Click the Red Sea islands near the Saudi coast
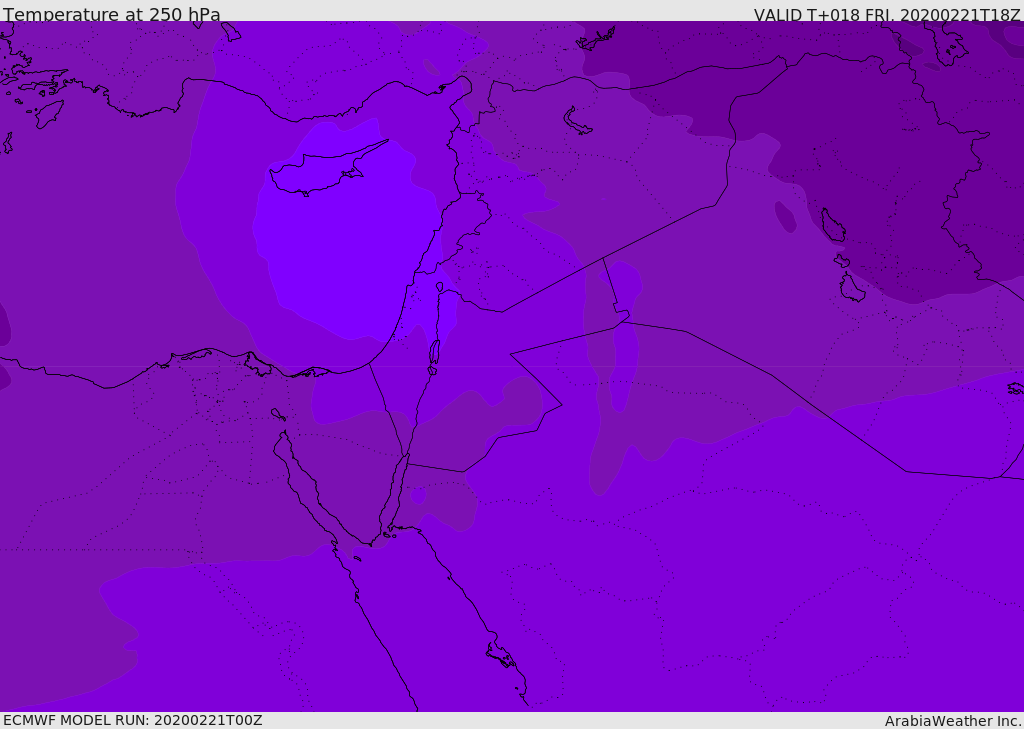 pos(502,655)
